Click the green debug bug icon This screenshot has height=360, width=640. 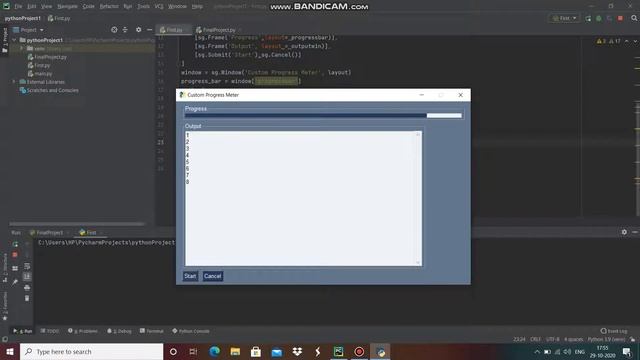coord(599,18)
